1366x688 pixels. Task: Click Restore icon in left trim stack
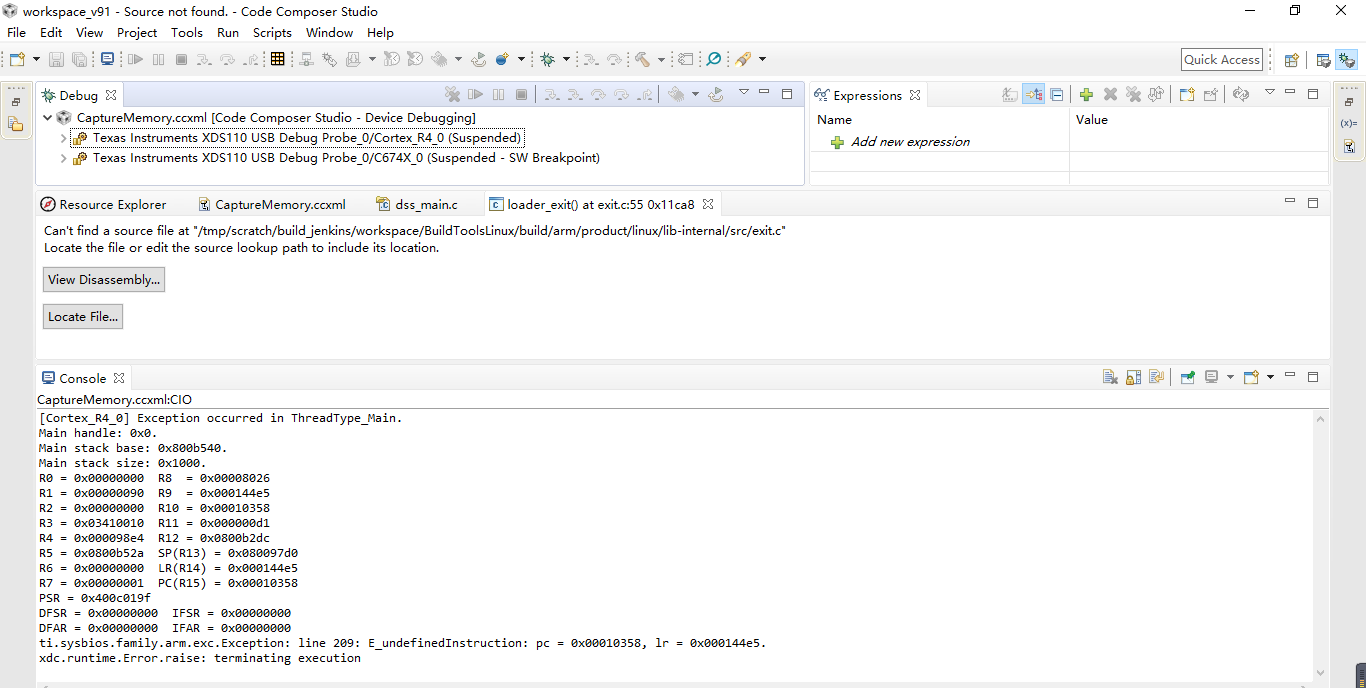click(16, 102)
